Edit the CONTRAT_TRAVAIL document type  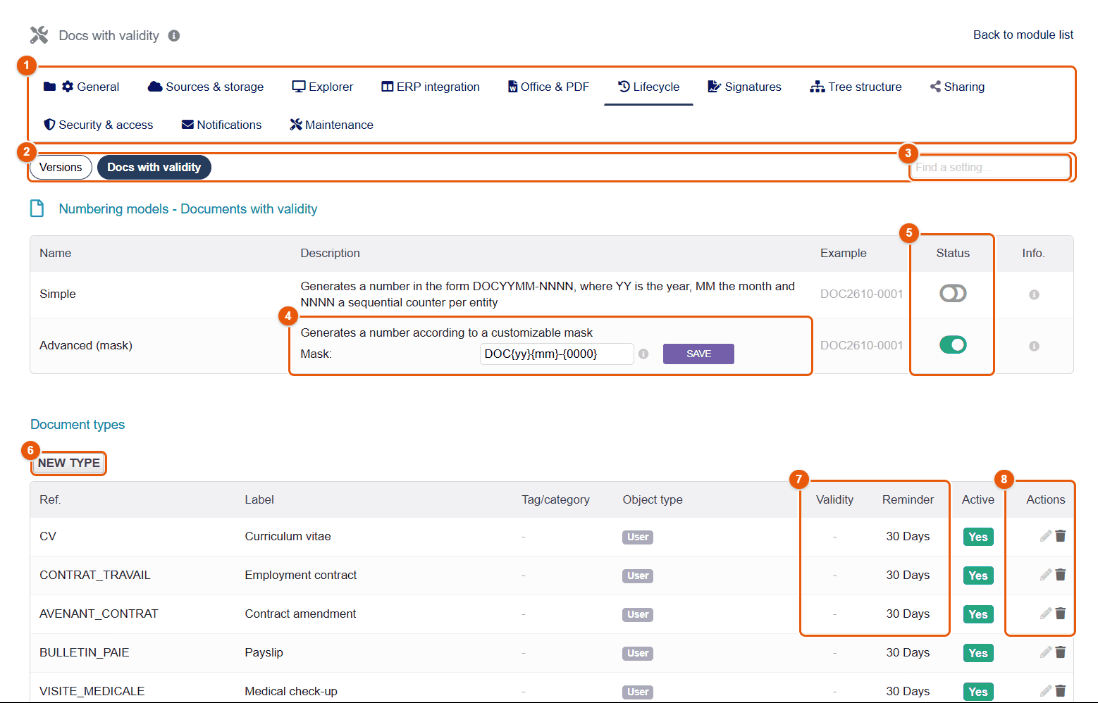pyautogui.click(x=1045, y=575)
